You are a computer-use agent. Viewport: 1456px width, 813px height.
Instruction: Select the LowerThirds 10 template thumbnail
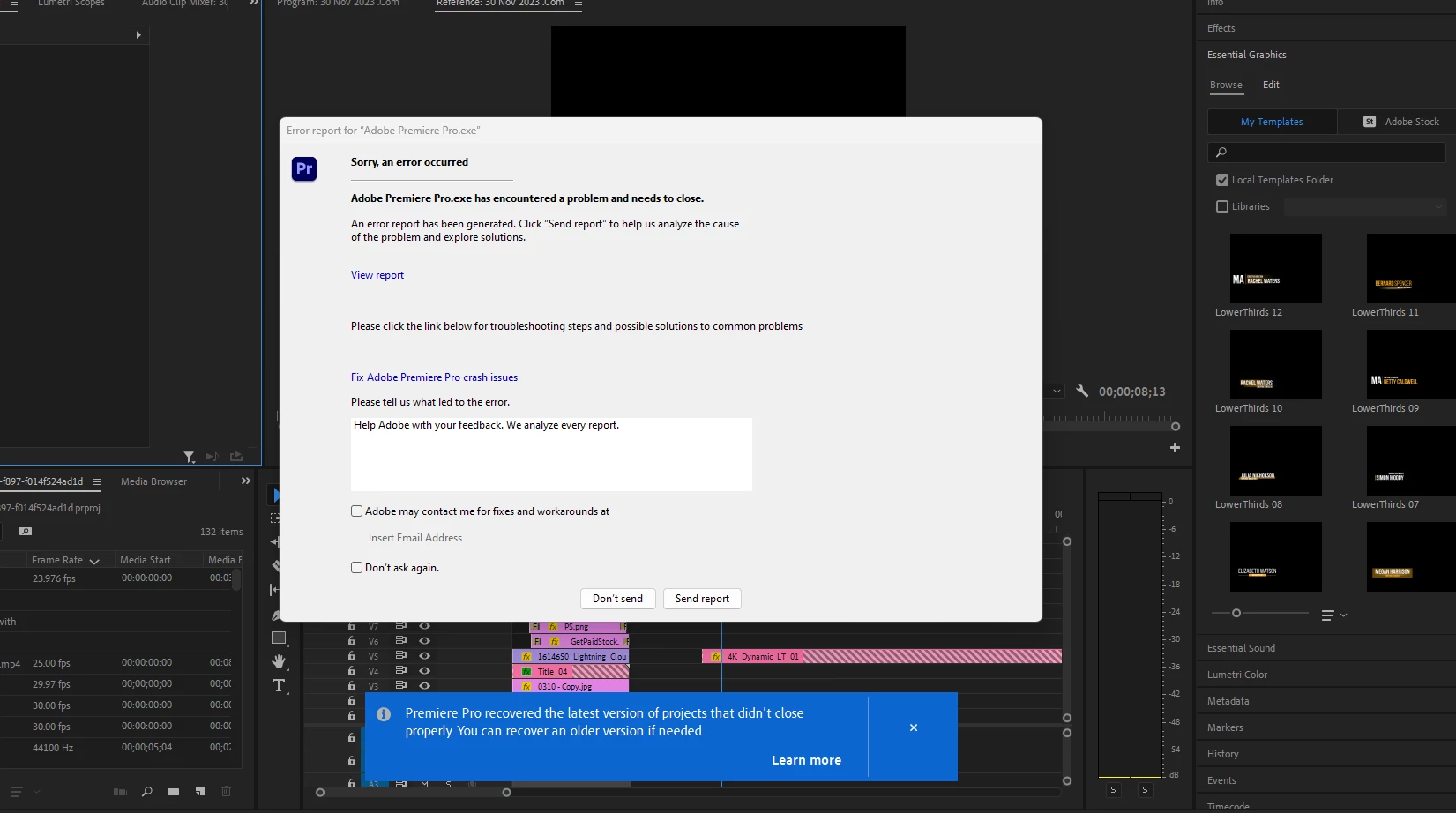pyautogui.click(x=1275, y=364)
